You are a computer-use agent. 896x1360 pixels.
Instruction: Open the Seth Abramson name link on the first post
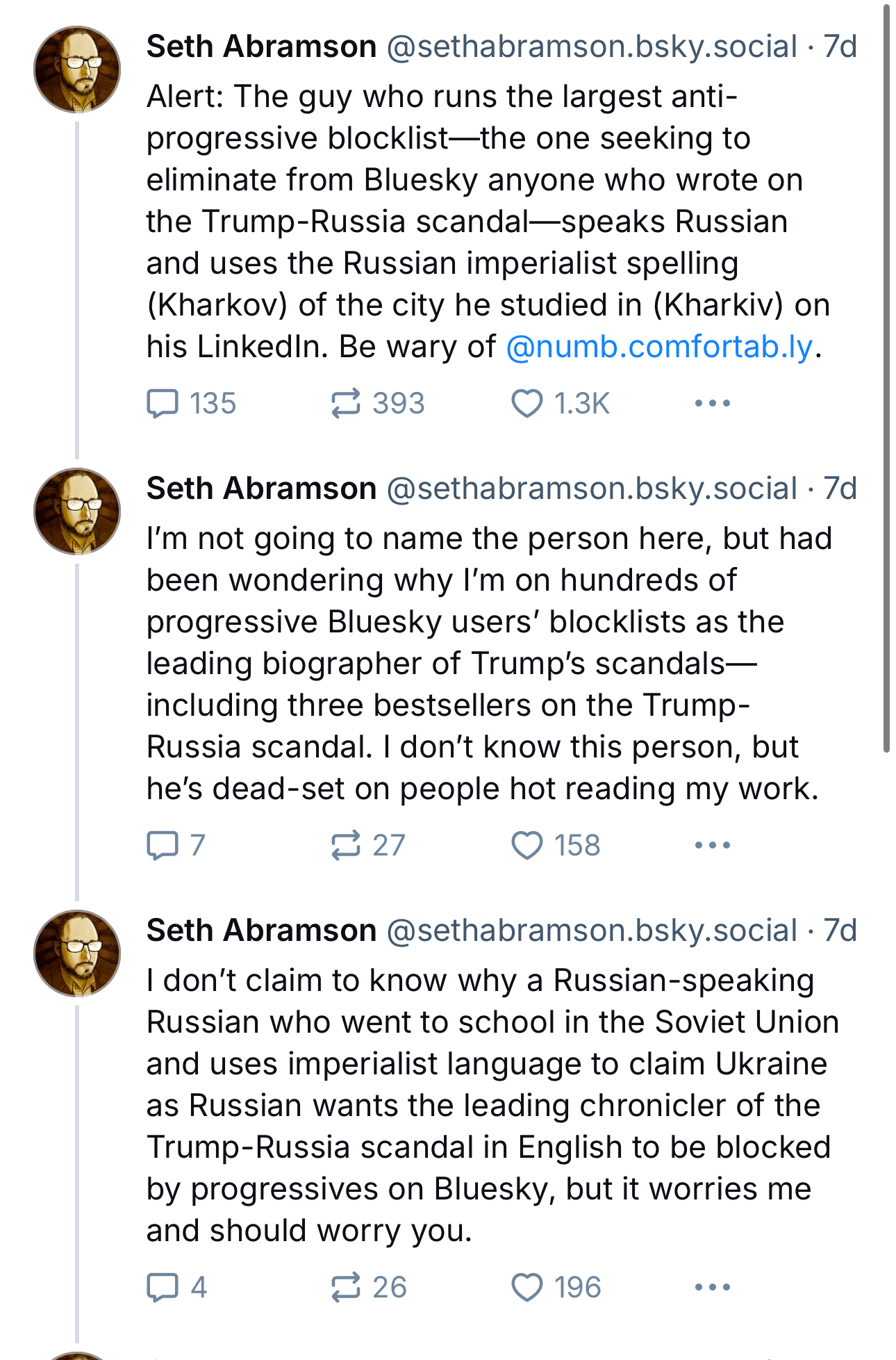tap(261, 47)
